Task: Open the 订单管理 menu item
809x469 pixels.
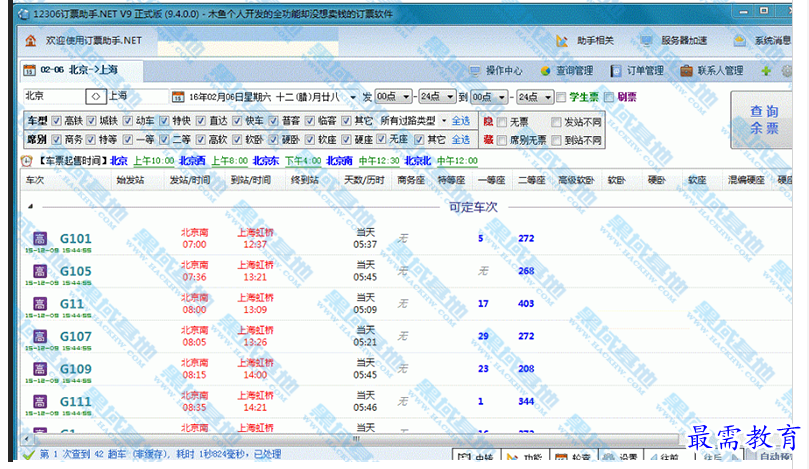Action: click(x=645, y=71)
